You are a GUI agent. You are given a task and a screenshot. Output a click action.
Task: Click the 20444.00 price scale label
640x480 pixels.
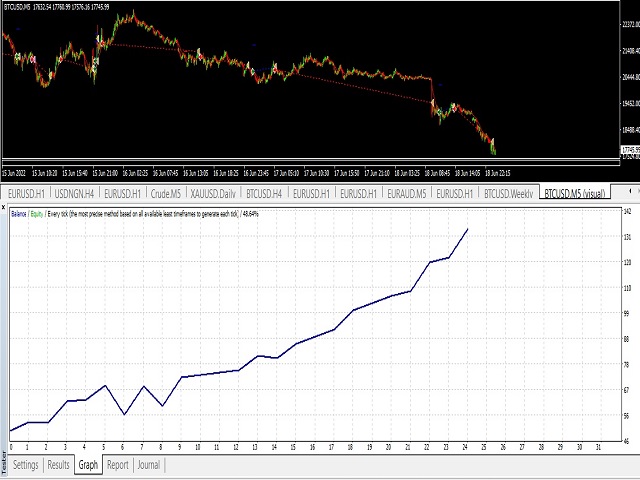[x=631, y=77]
